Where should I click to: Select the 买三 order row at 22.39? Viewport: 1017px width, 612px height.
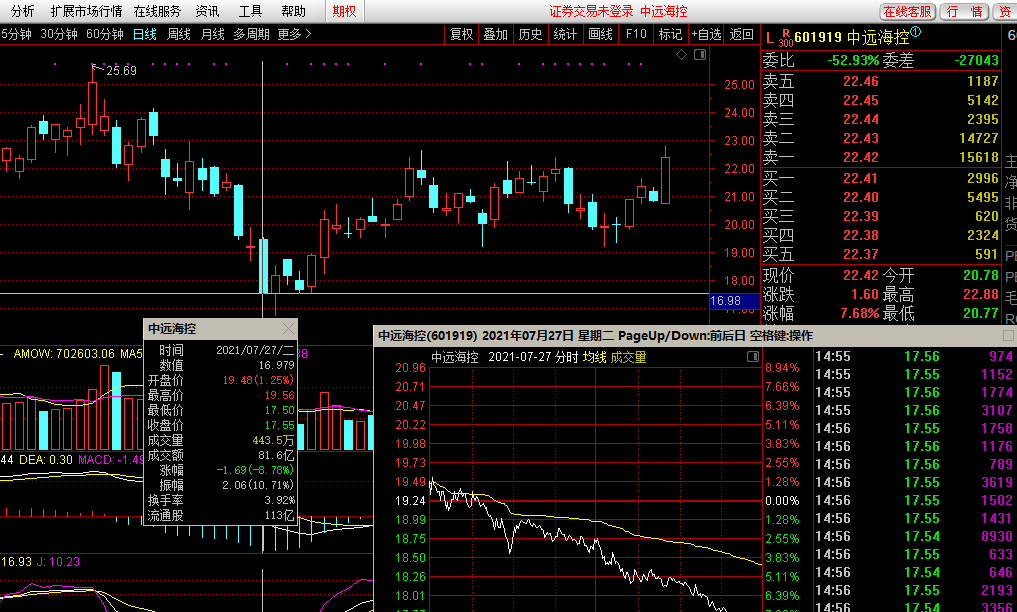[881, 216]
